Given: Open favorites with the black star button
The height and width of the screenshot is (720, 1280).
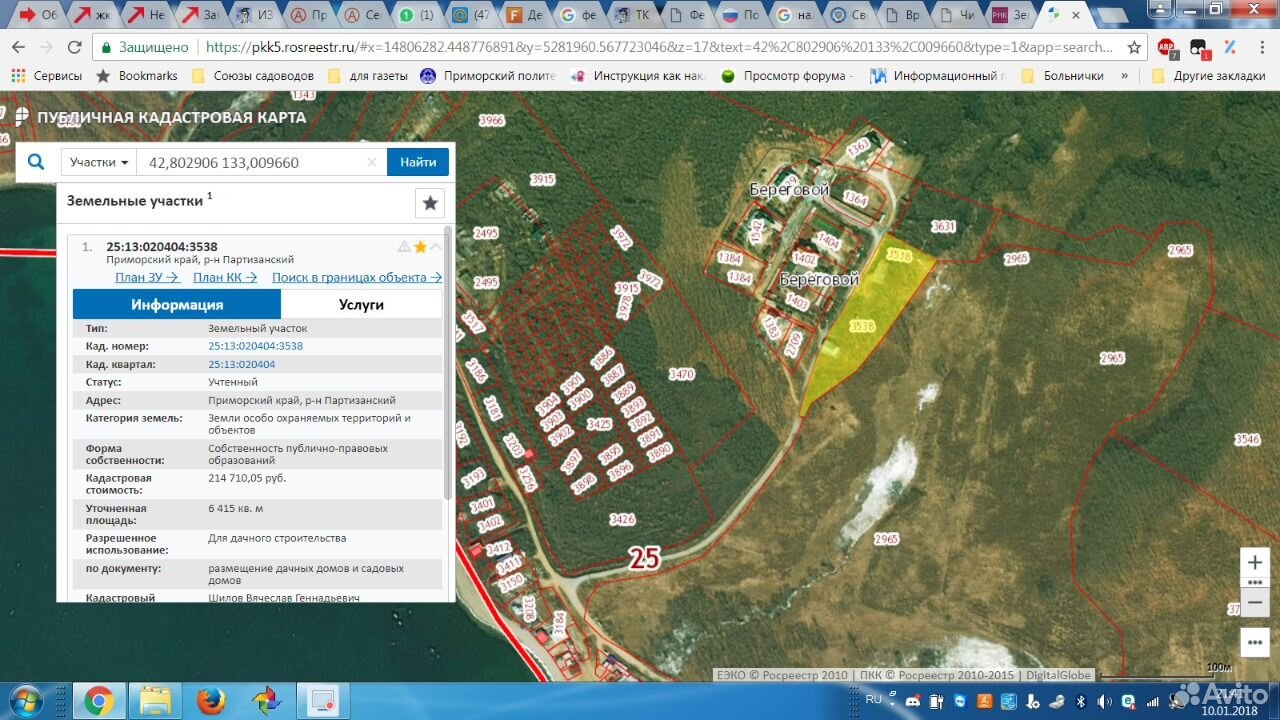Looking at the screenshot, I should tap(430, 203).
